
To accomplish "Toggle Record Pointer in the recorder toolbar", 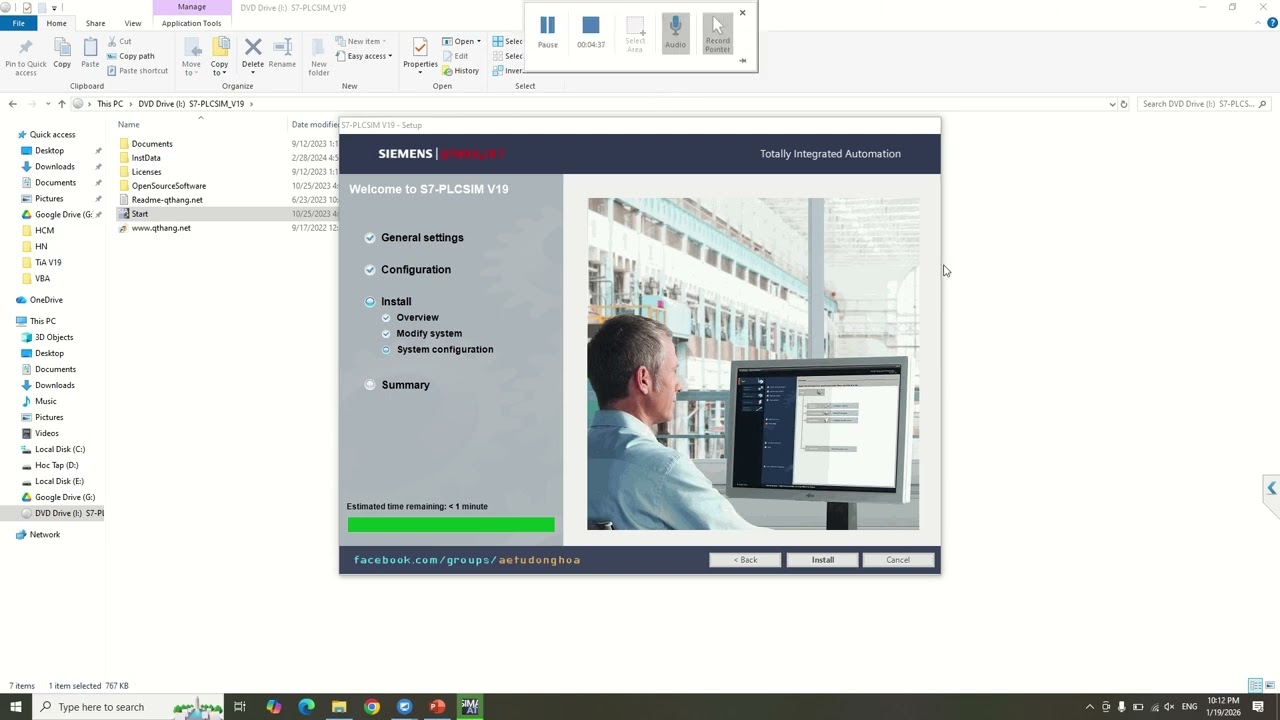I will (x=717, y=33).
